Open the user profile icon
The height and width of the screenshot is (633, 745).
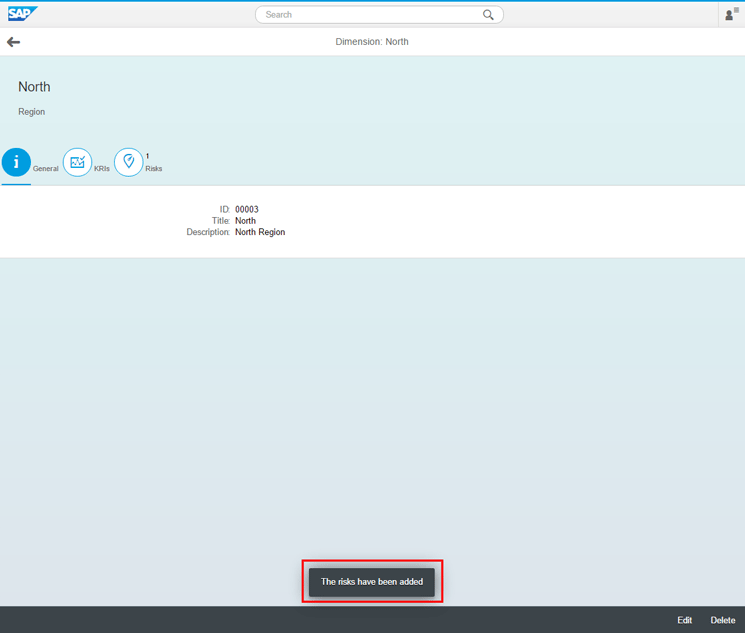pyautogui.click(x=731, y=14)
